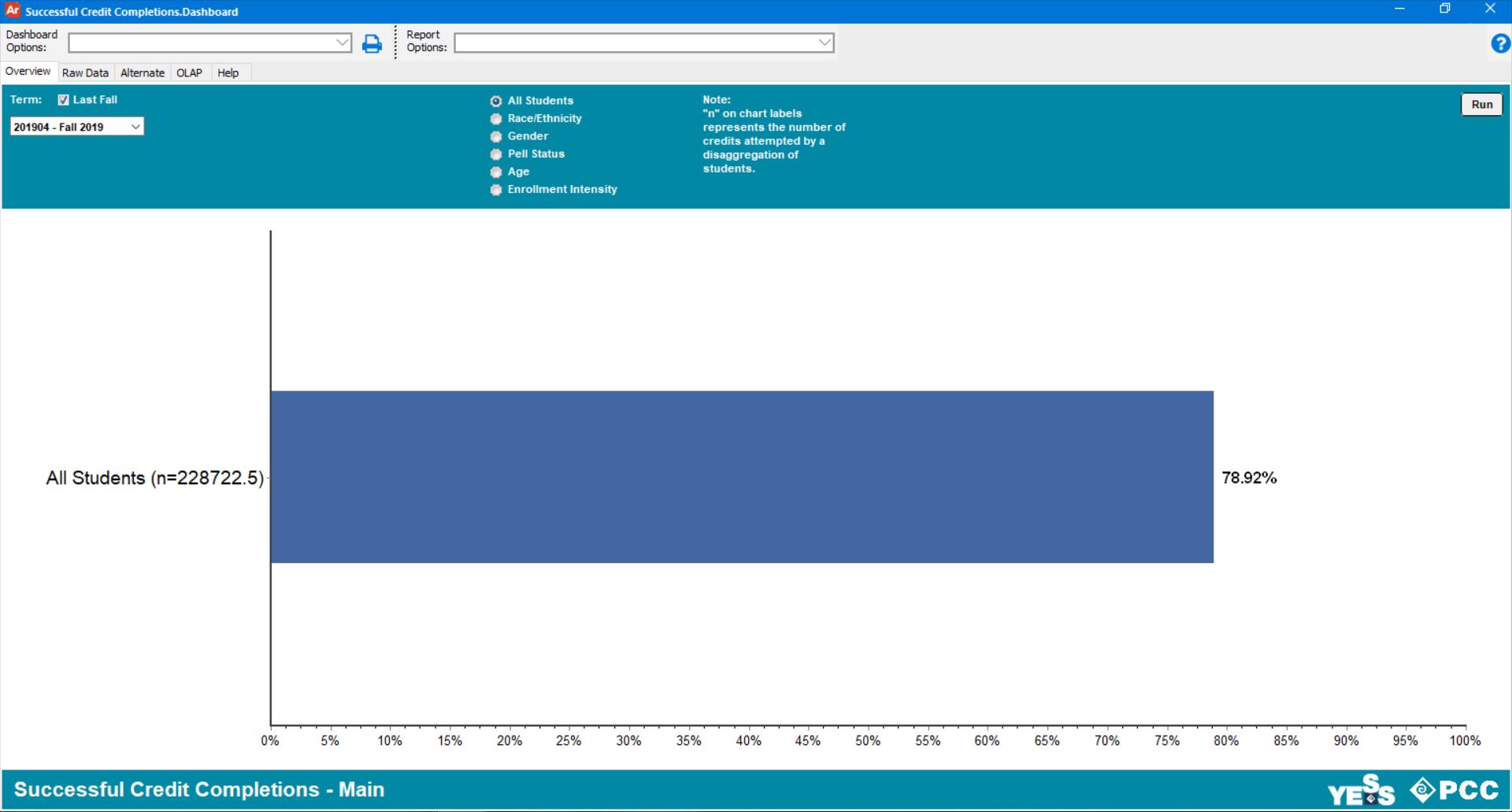Select the Enrollment Intensity radio button

click(x=496, y=190)
